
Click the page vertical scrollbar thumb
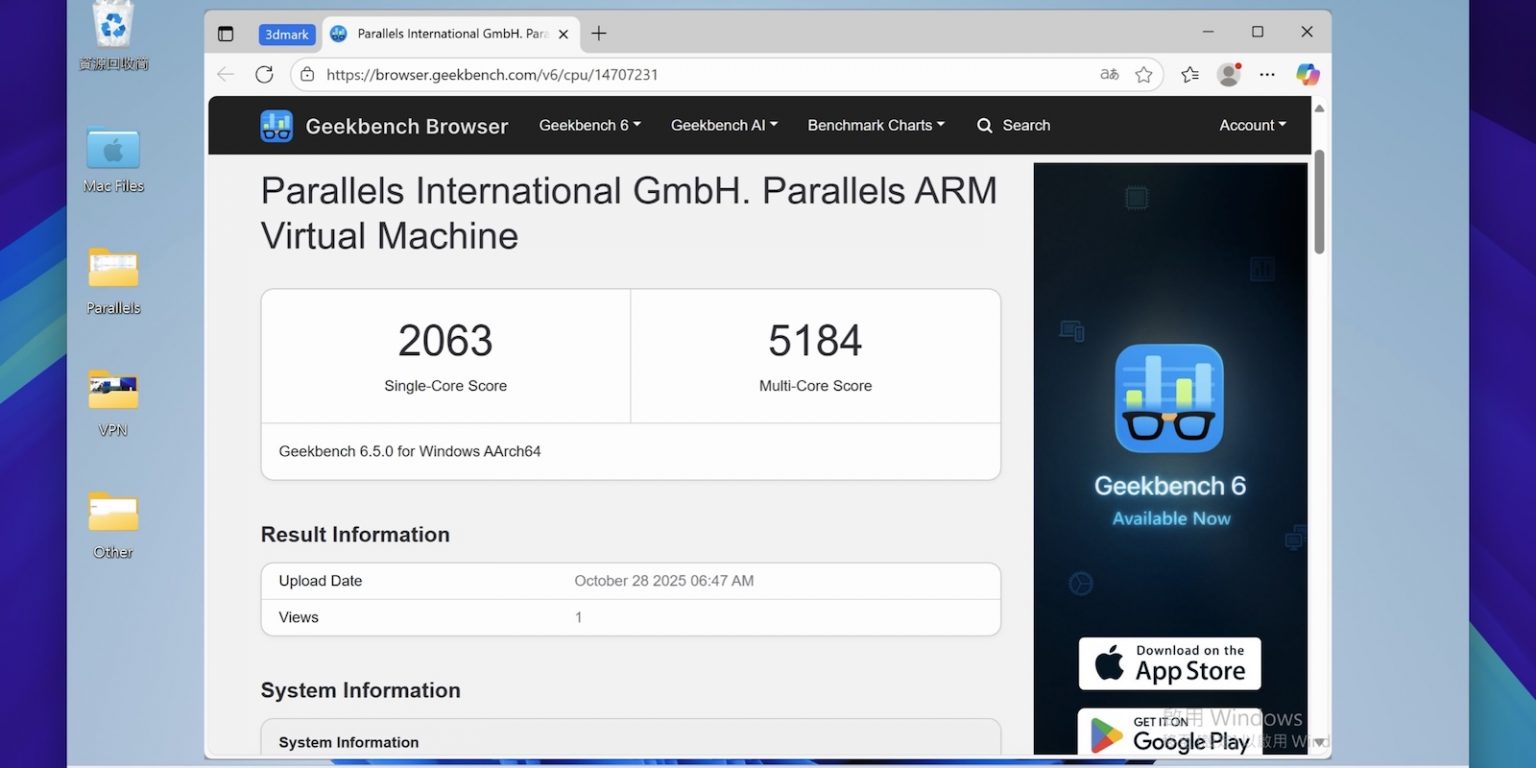coord(1319,202)
